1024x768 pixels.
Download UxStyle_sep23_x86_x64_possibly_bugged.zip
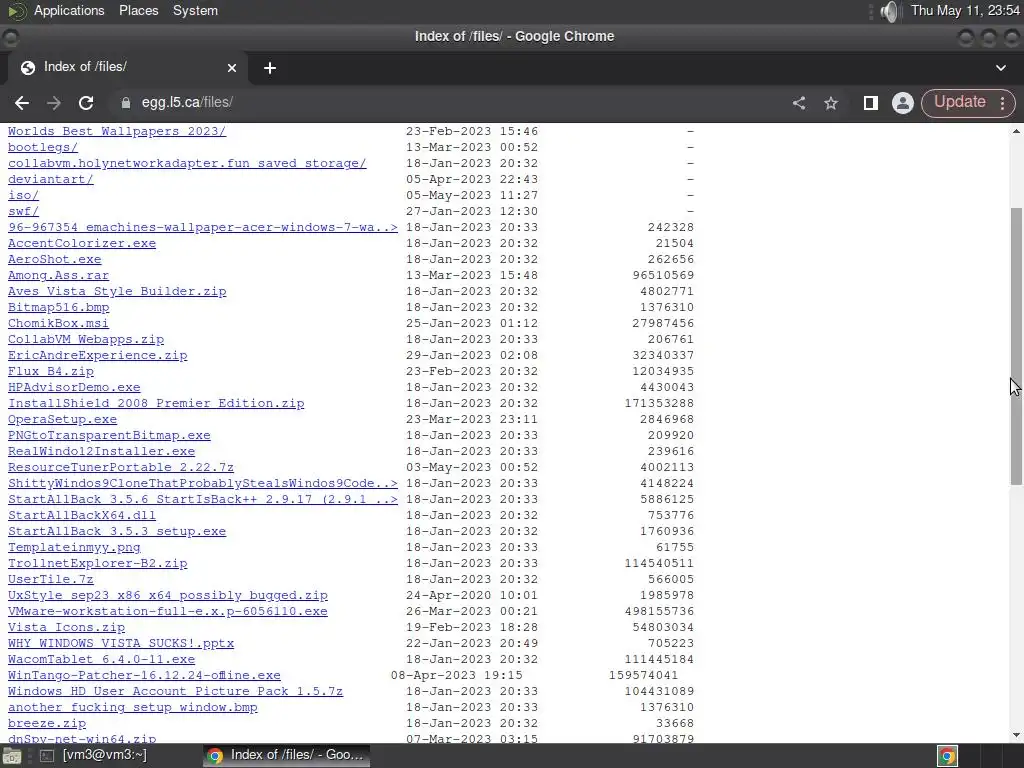(x=168, y=596)
